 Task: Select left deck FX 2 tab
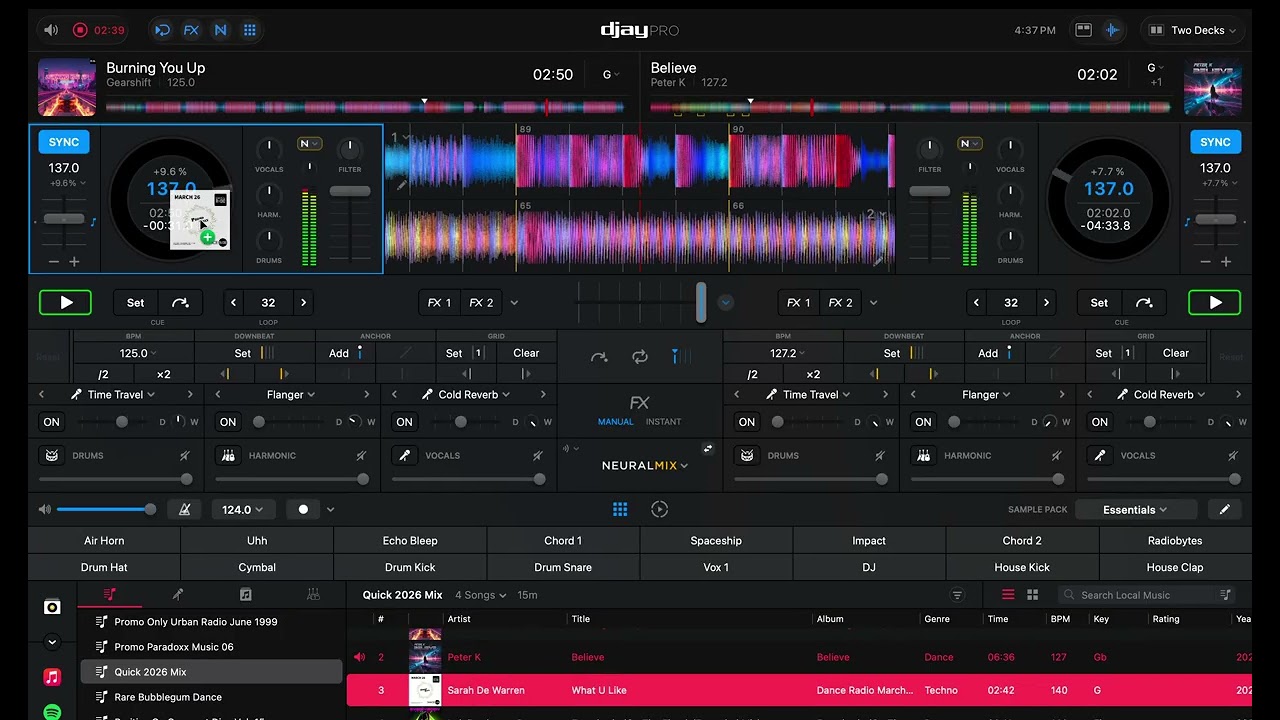[x=481, y=302]
